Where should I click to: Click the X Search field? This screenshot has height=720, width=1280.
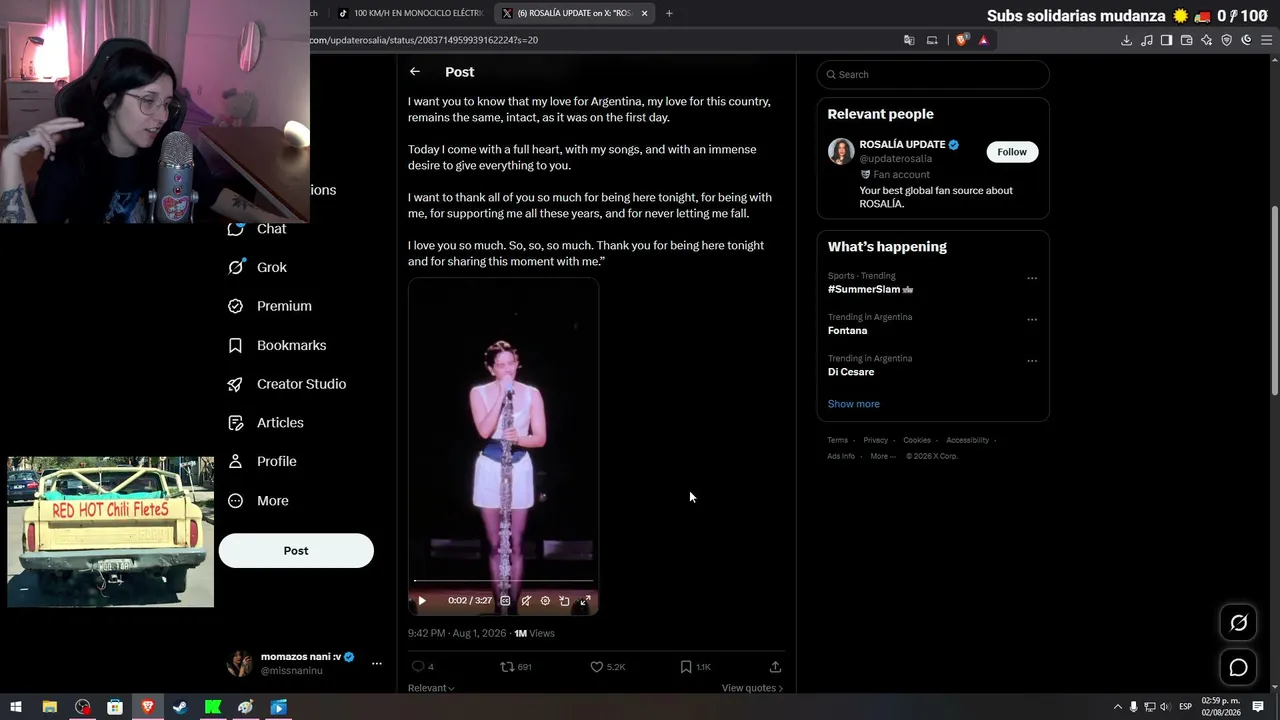pyautogui.click(x=933, y=74)
